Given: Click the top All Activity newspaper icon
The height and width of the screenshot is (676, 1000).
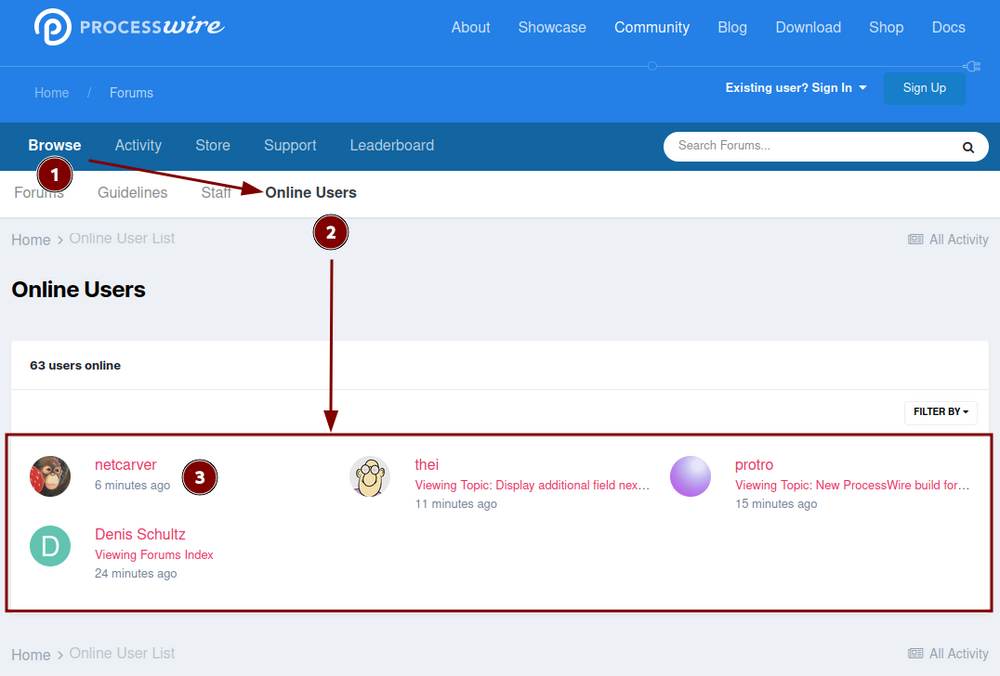Looking at the screenshot, I should (915, 240).
